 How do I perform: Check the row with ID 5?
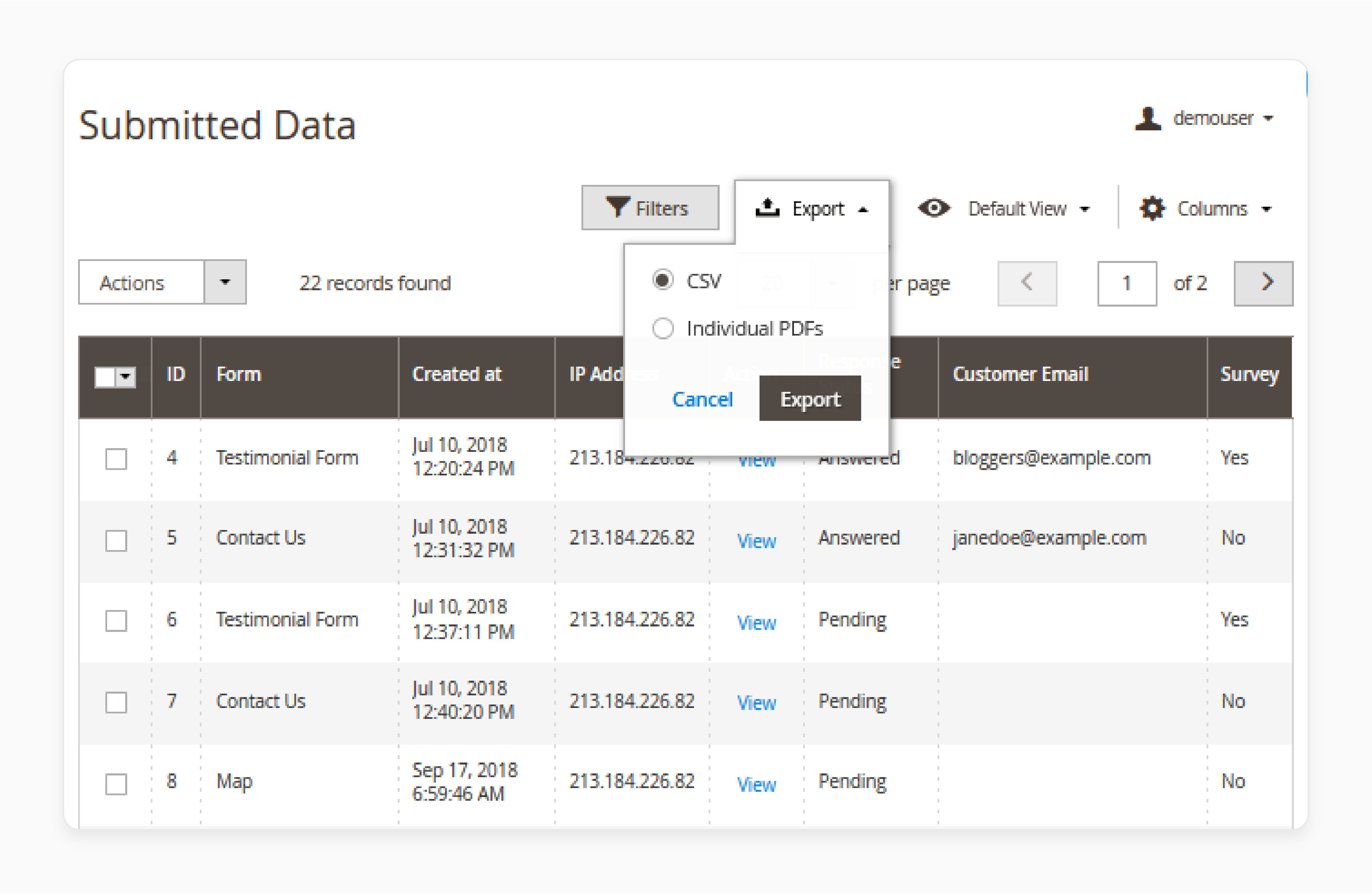coord(116,541)
